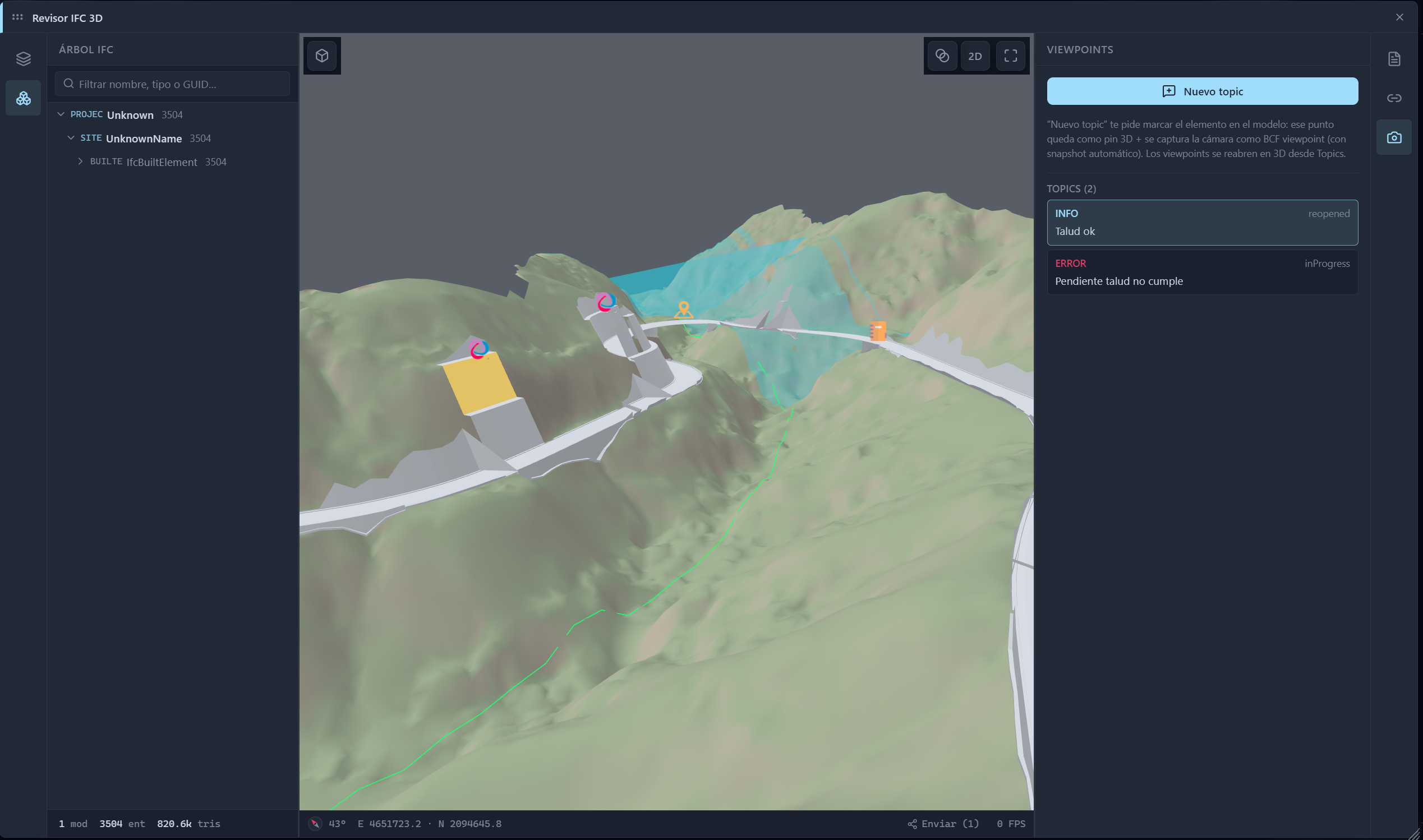This screenshot has height=840, width=1423.
Task: Select the IFC tree cubes icon
Action: (23, 98)
